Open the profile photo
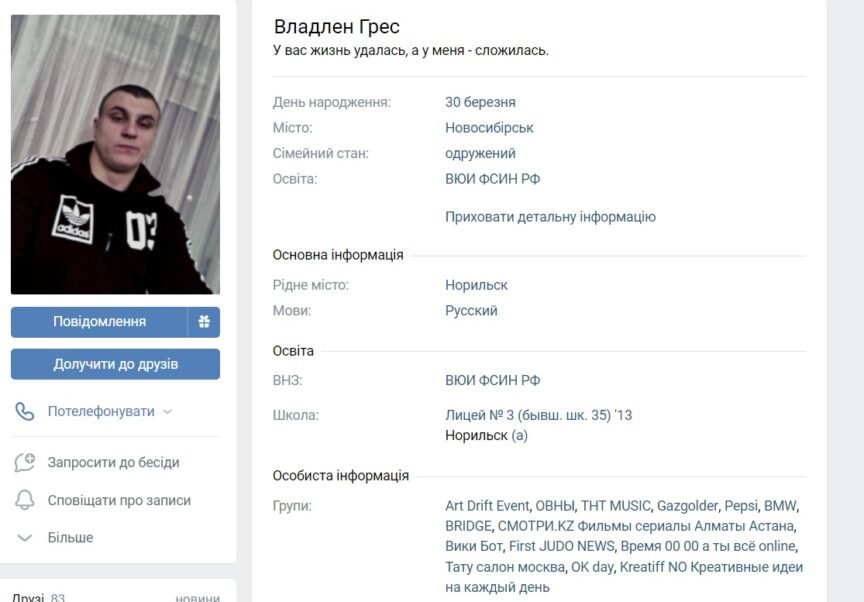The width and height of the screenshot is (864, 602). point(115,154)
